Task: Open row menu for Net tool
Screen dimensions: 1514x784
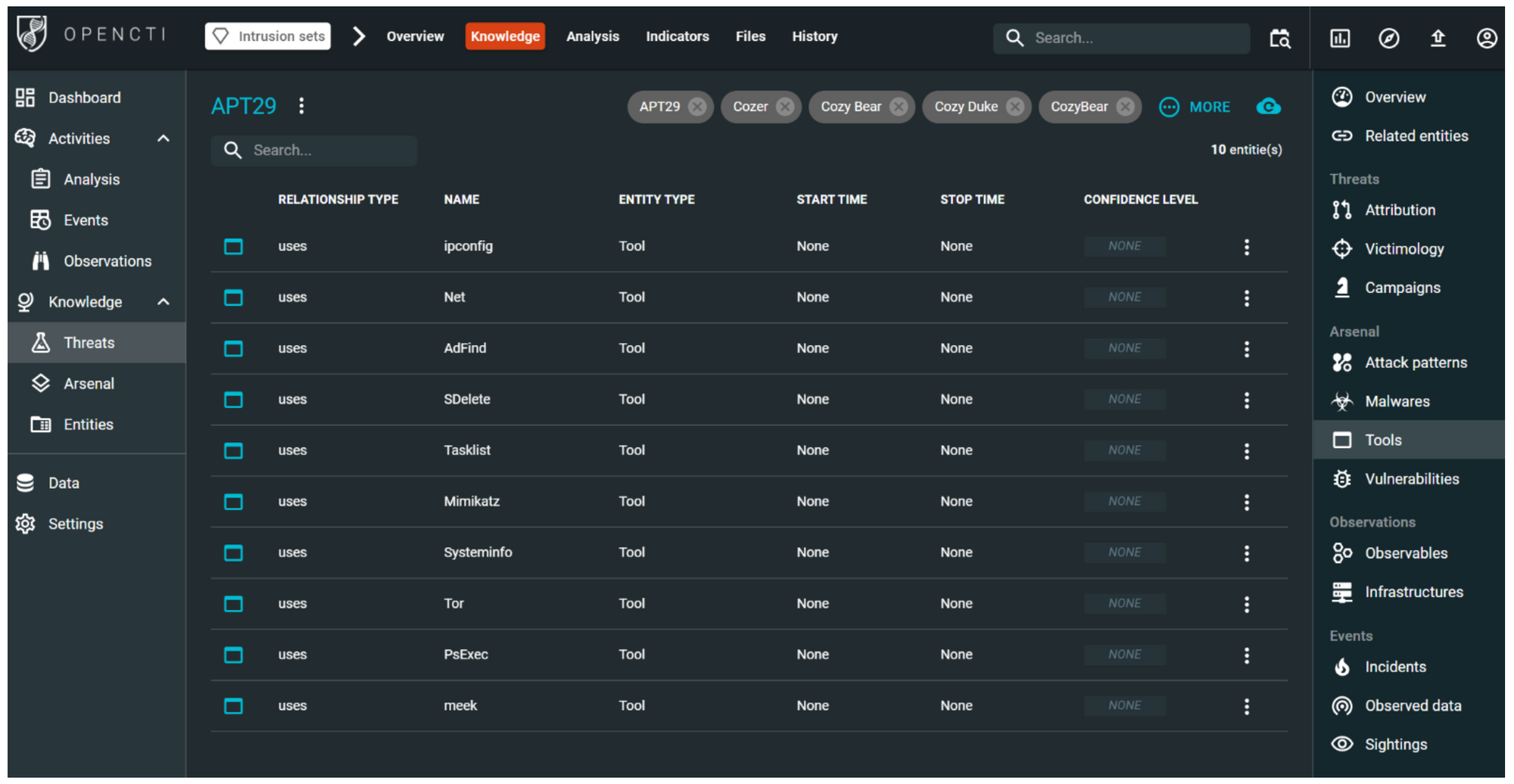Action: (x=1247, y=298)
